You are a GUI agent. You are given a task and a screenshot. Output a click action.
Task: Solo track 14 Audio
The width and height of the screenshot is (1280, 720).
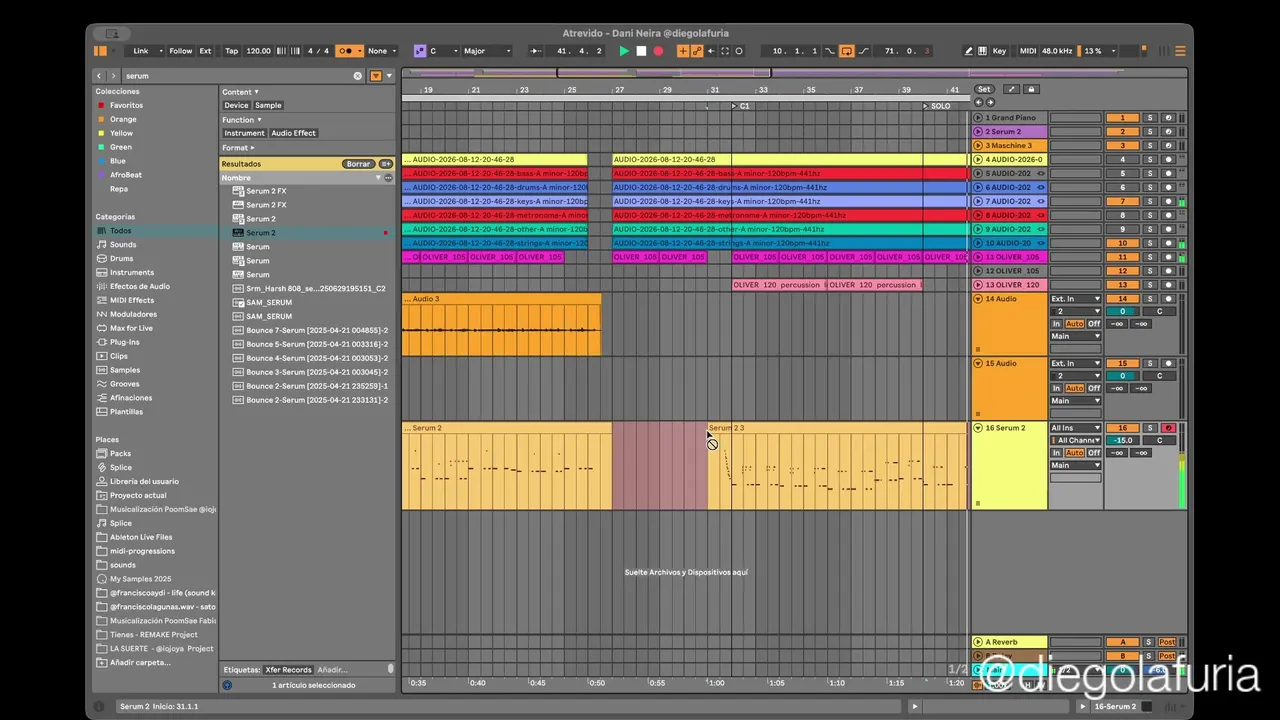[1150, 299]
